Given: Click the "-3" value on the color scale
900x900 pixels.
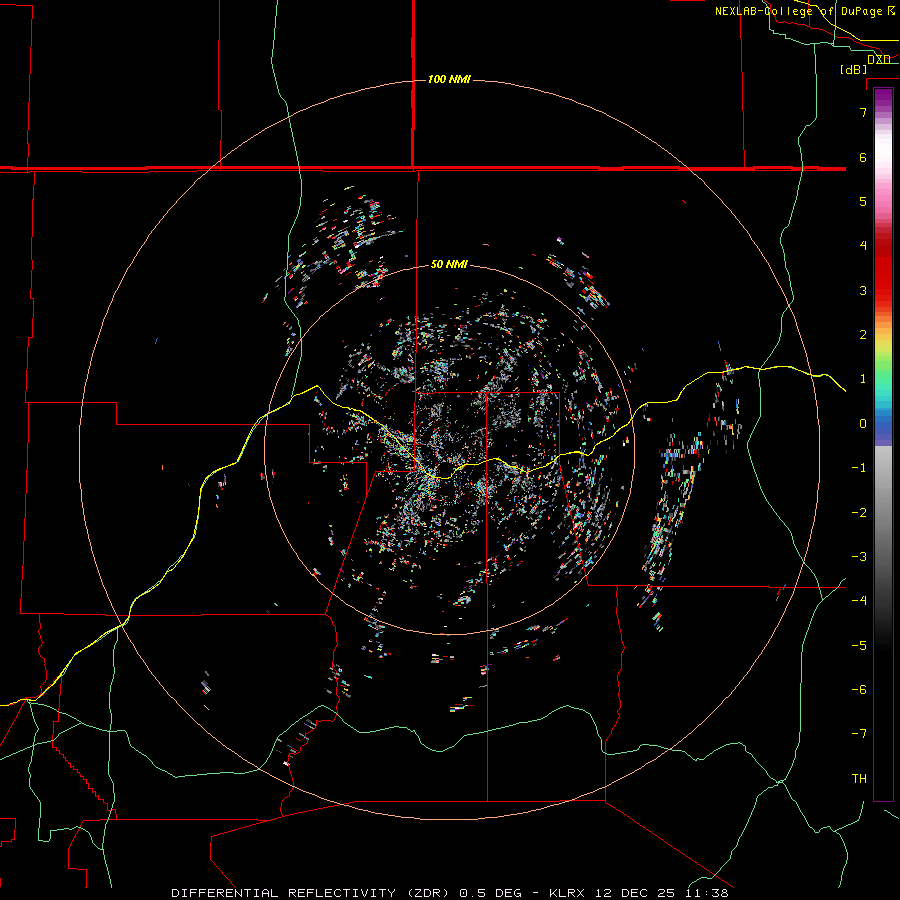Looking at the screenshot, I should [859, 557].
